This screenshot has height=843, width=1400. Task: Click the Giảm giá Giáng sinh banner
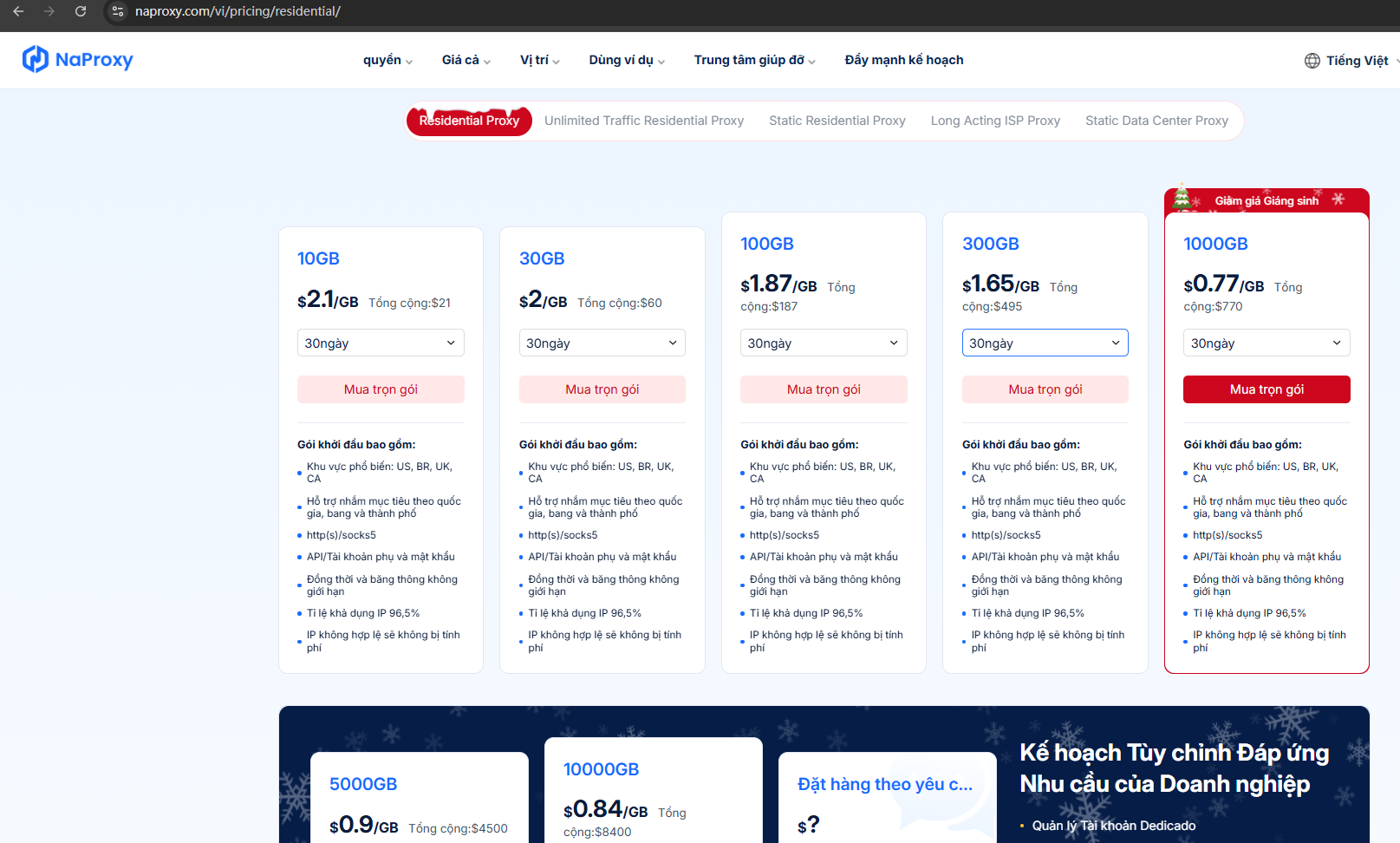[x=1267, y=200]
